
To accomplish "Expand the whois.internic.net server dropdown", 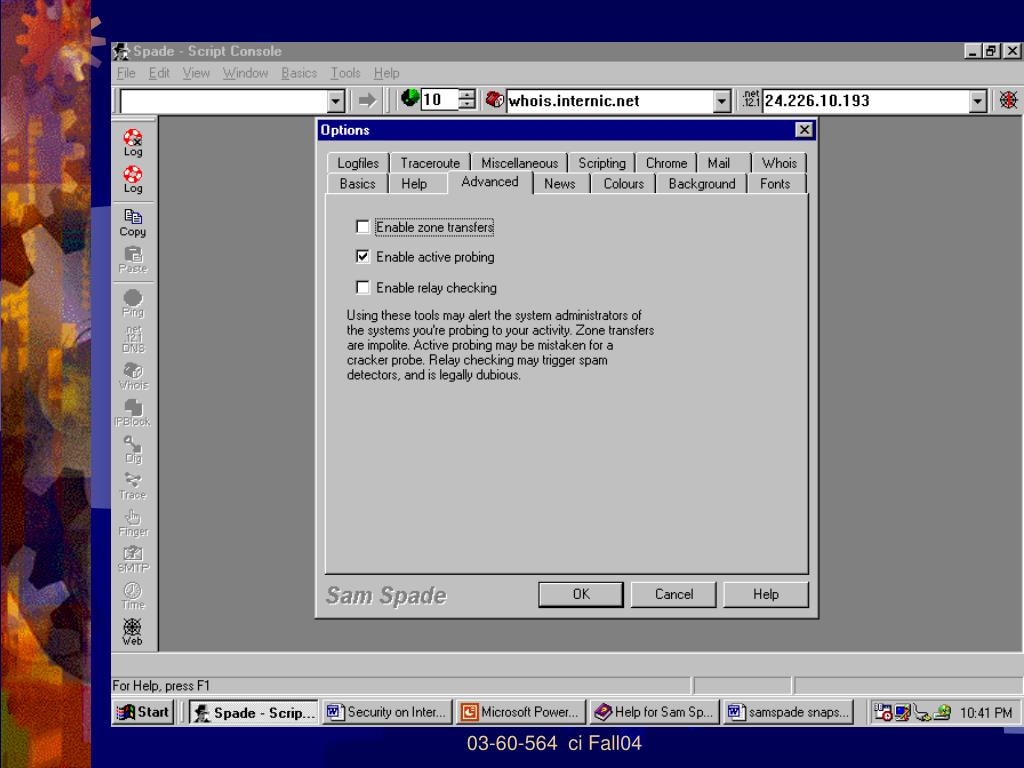I will pyautogui.click(x=722, y=100).
